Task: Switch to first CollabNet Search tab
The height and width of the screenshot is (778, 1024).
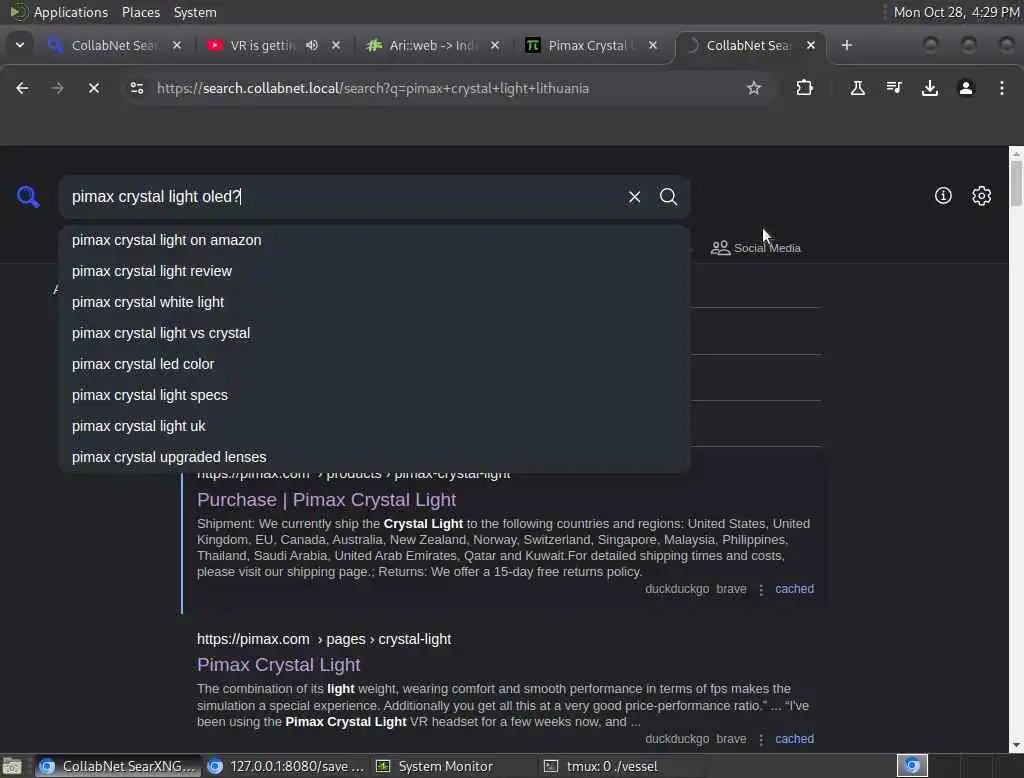Action: (x=112, y=45)
